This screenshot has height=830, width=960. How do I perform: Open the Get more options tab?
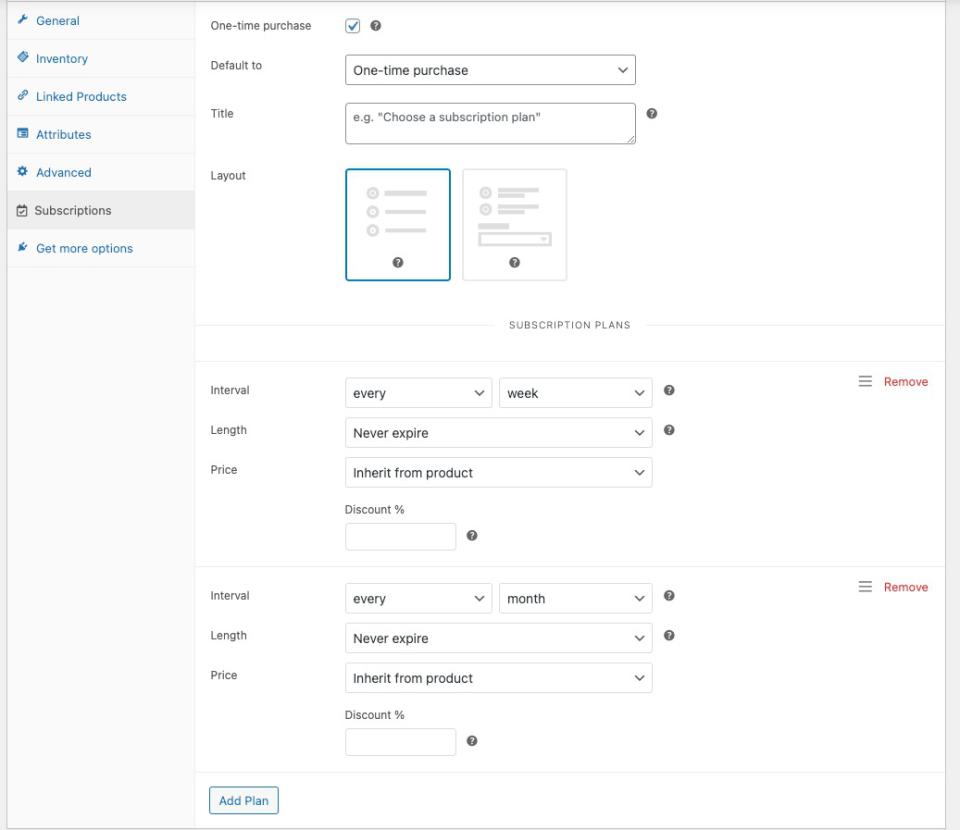[x=84, y=249]
